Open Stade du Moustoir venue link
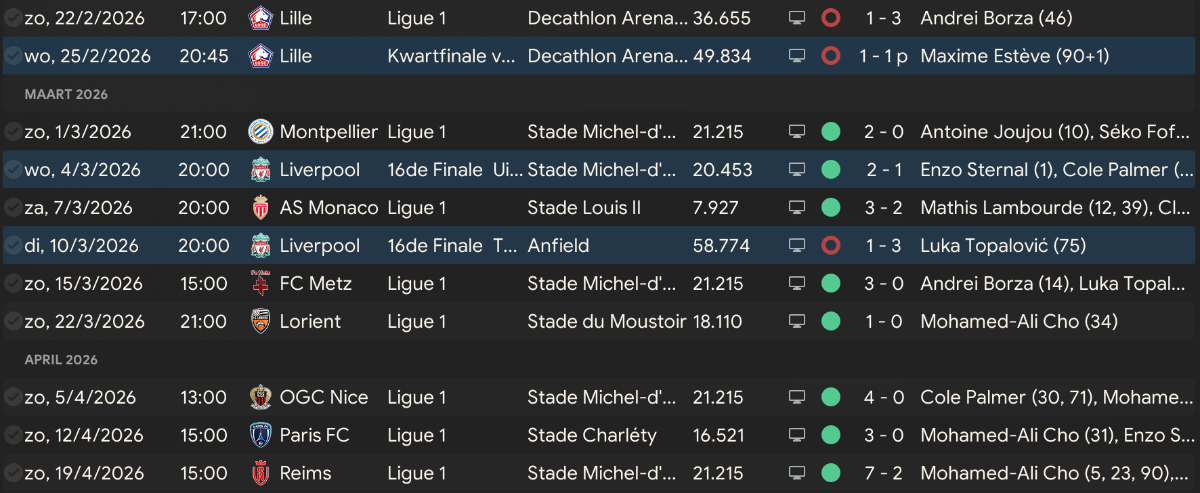The image size is (1200, 493). pyautogui.click(x=607, y=322)
